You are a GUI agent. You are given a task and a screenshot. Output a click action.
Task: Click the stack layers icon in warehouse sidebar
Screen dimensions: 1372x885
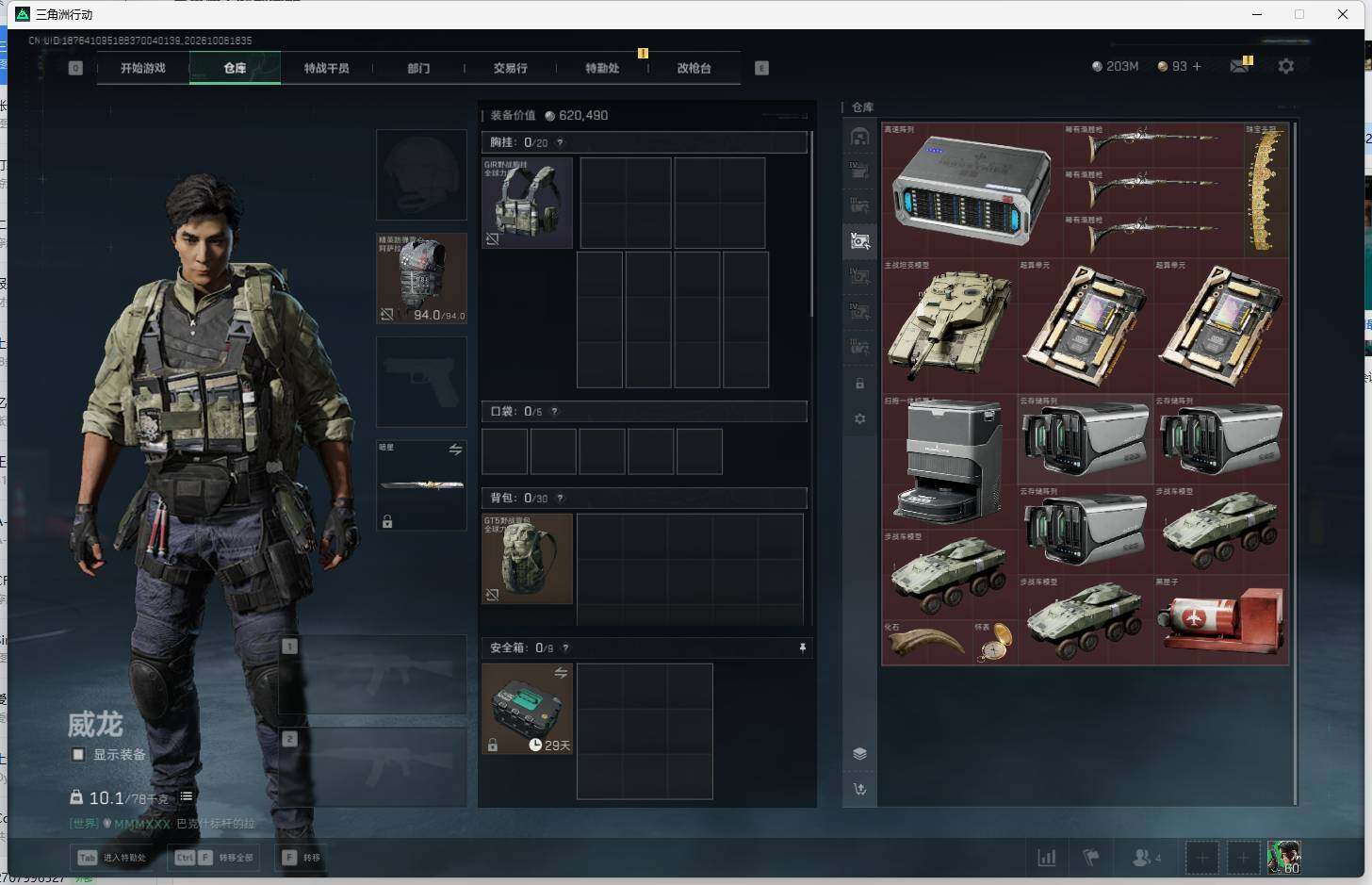point(859,753)
